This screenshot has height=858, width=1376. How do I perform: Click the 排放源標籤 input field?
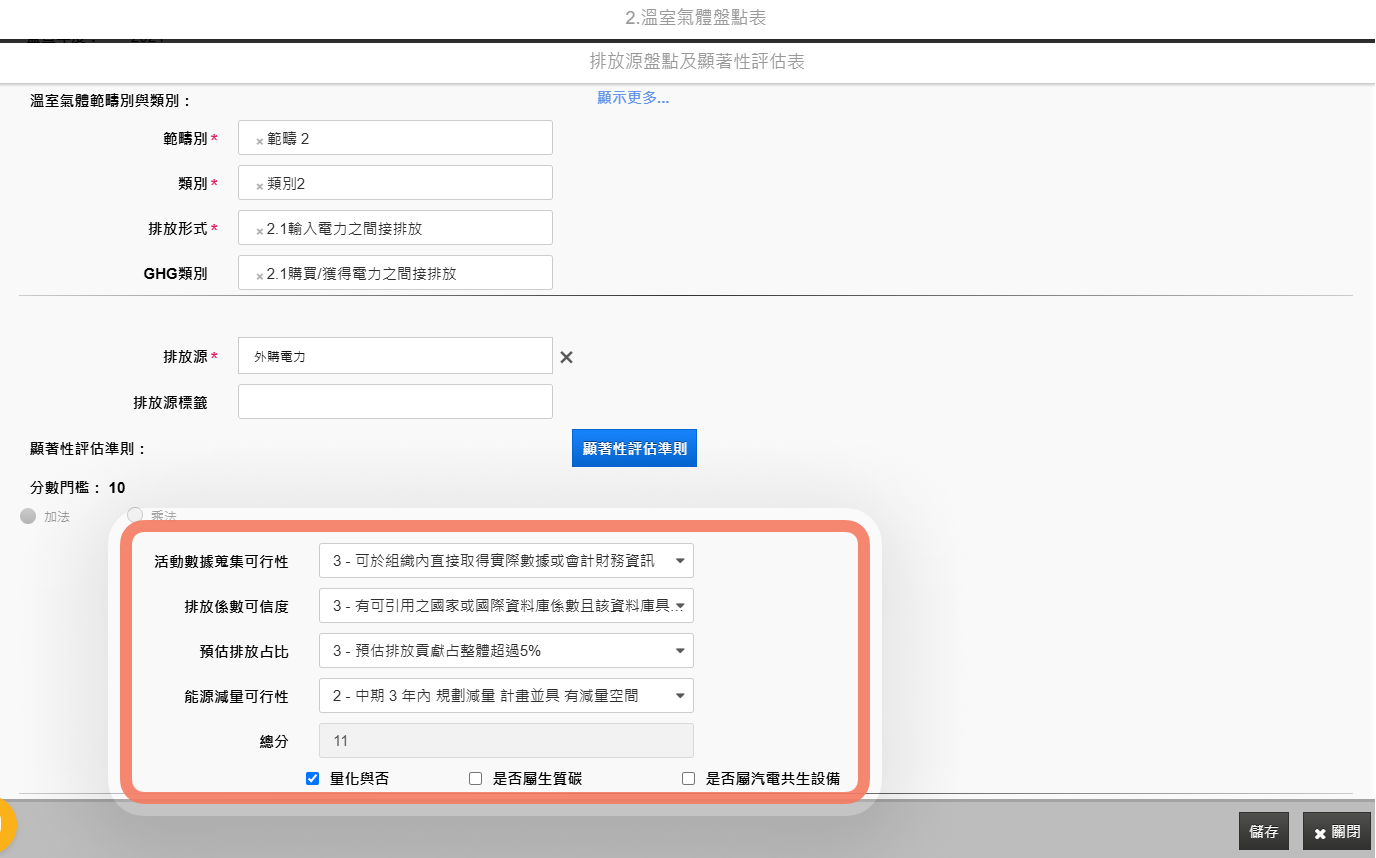pos(395,402)
